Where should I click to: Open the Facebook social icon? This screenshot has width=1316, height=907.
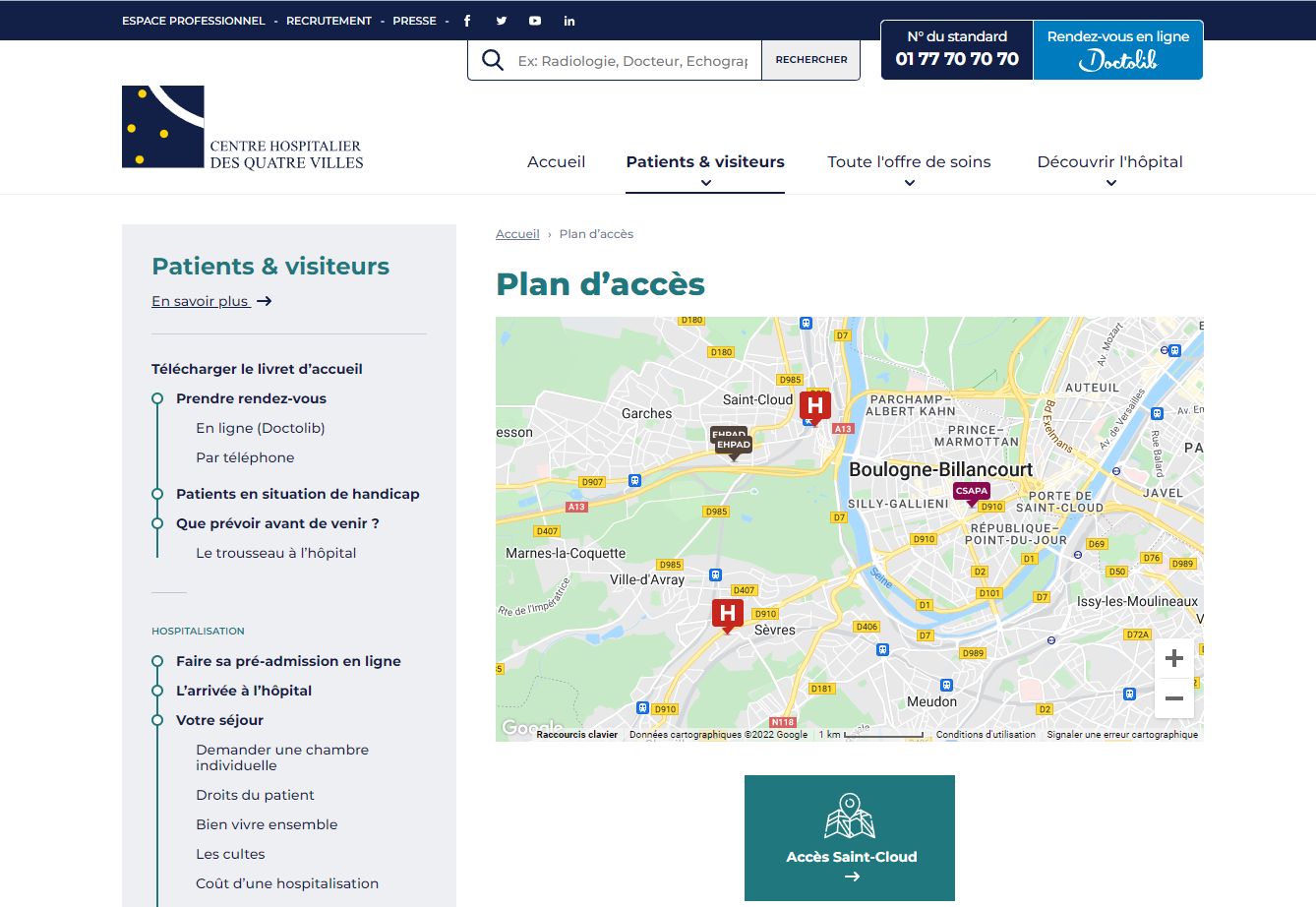click(x=467, y=21)
